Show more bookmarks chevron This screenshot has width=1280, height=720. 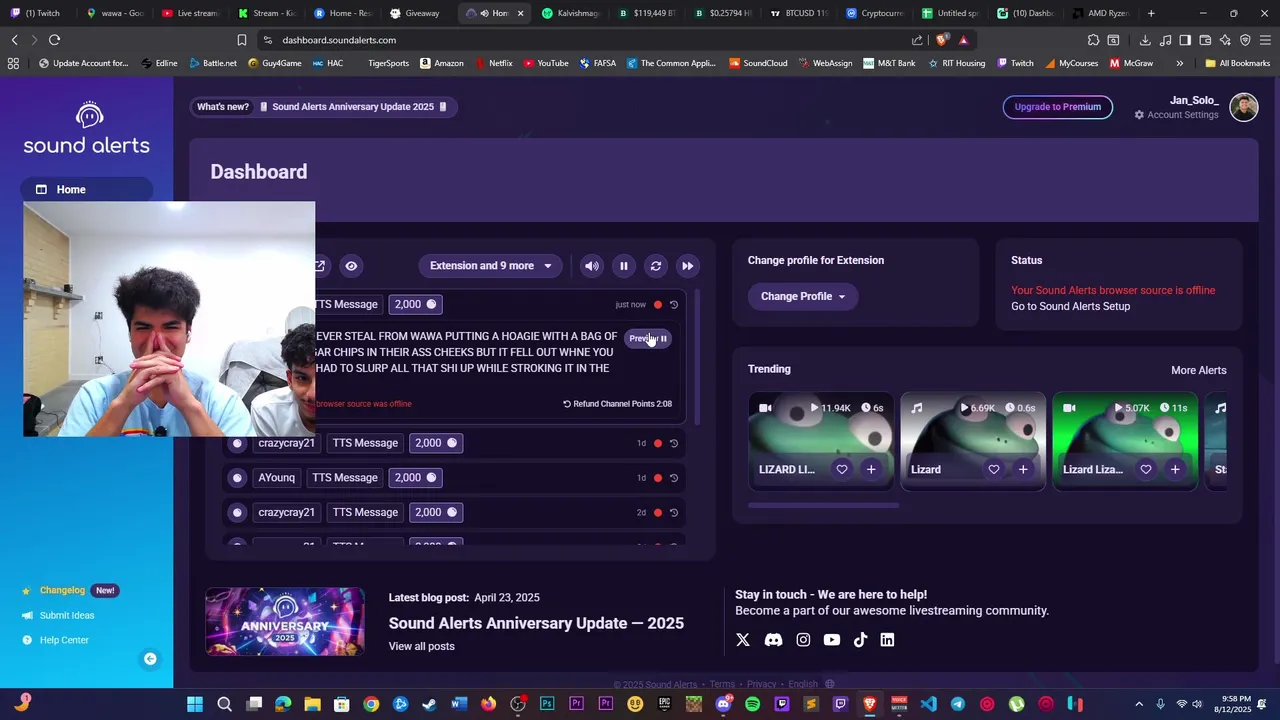(1179, 63)
